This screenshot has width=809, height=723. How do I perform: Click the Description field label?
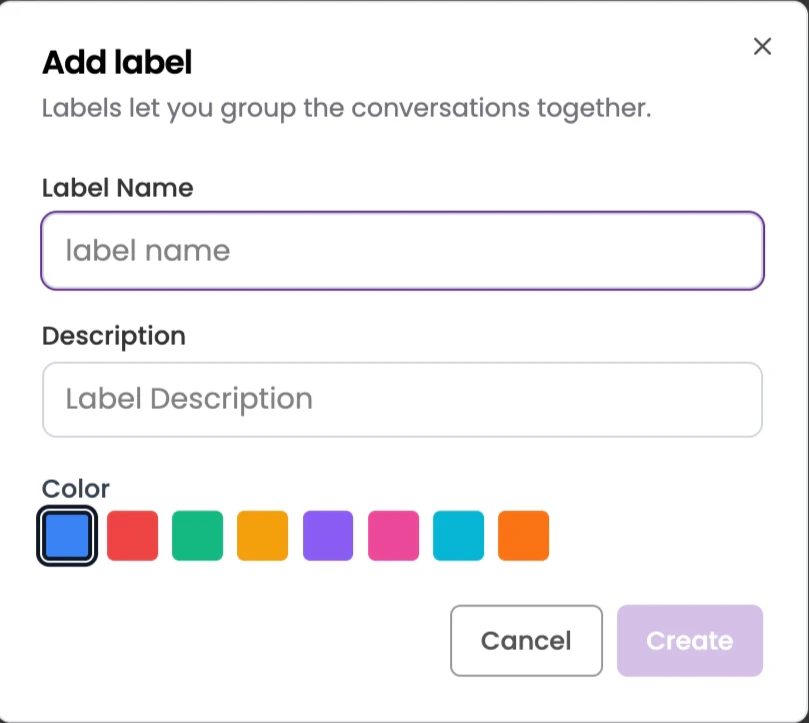(x=114, y=336)
